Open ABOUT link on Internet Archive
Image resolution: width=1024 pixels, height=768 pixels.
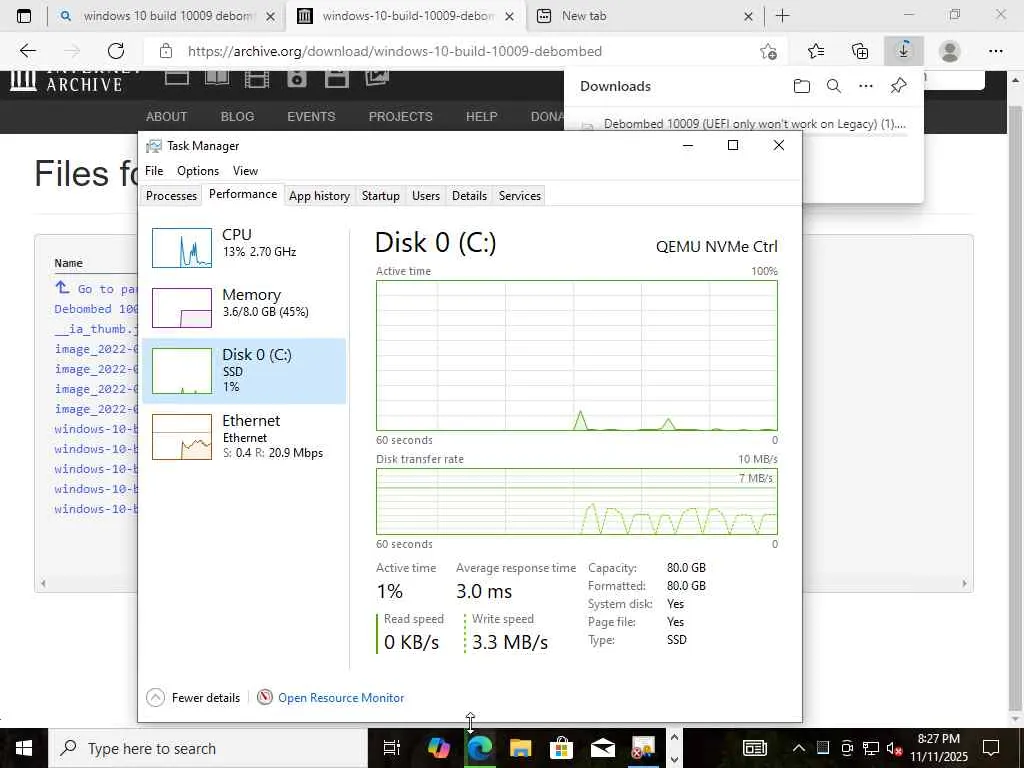point(167,116)
